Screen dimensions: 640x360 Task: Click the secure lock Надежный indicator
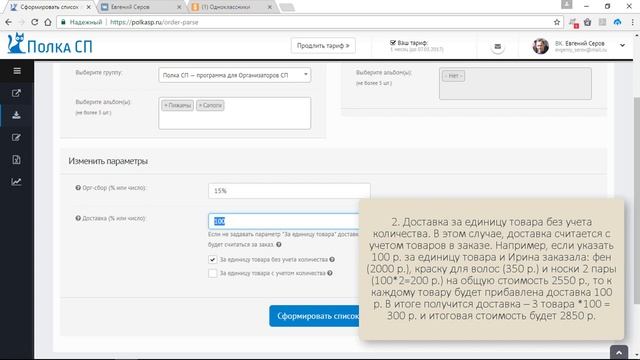pos(81,22)
